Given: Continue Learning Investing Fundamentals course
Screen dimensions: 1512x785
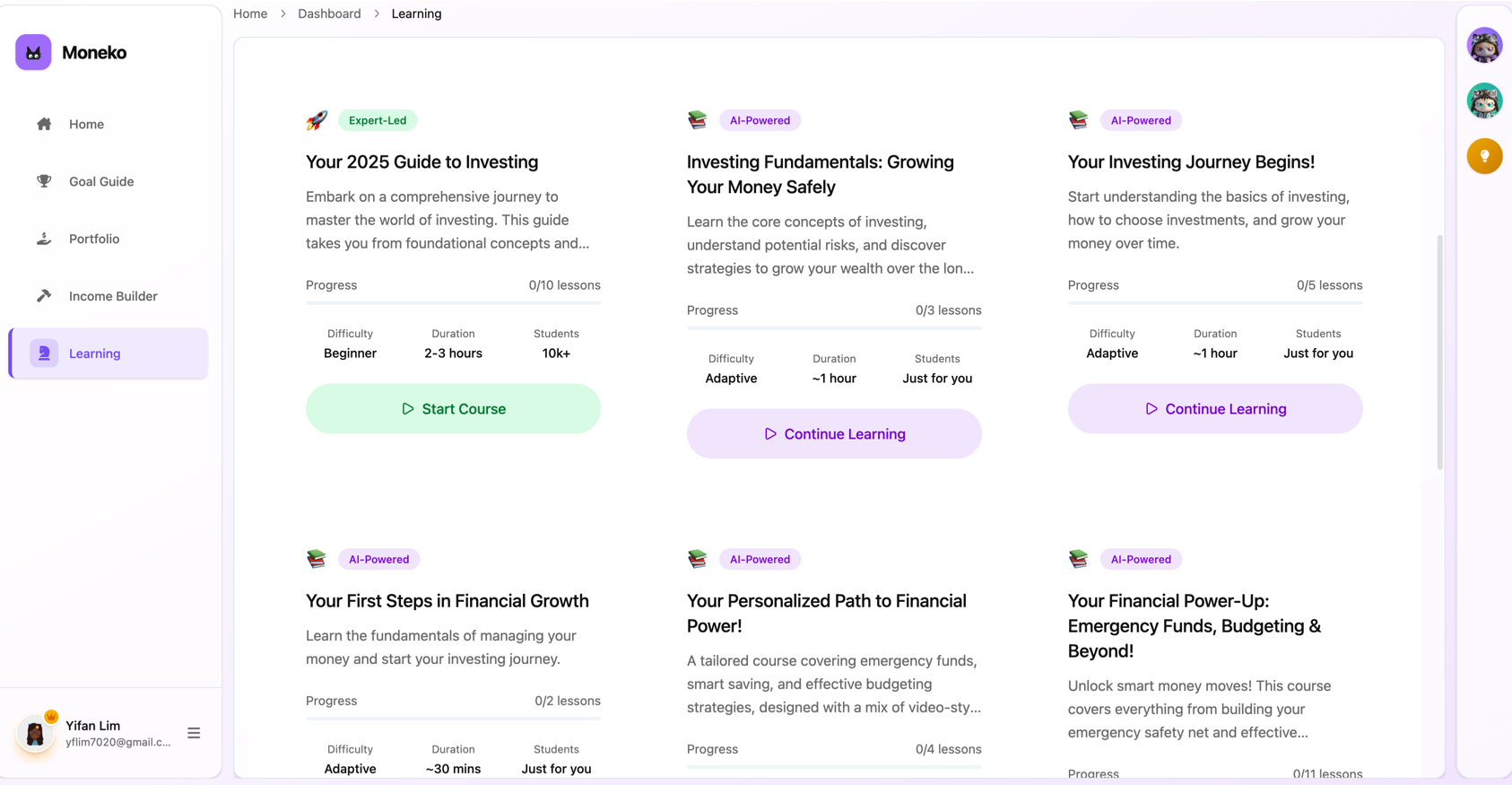Looking at the screenshot, I should [834, 434].
